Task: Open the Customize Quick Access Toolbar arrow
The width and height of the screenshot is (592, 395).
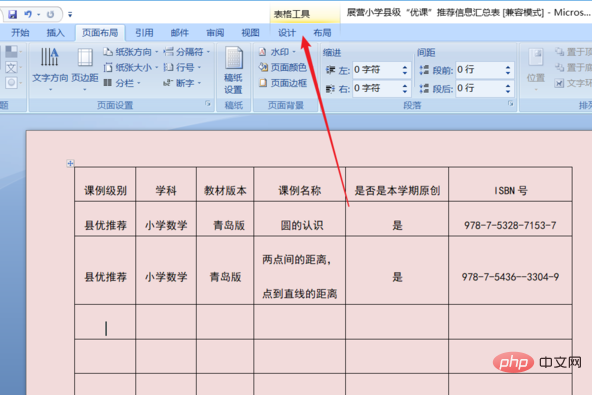Action: pos(70,15)
